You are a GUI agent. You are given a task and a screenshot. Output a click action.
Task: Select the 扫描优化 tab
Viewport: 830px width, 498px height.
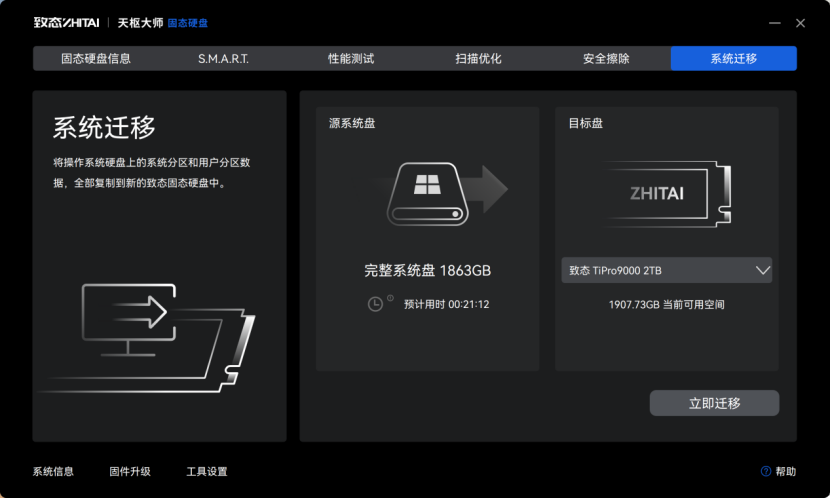479,58
